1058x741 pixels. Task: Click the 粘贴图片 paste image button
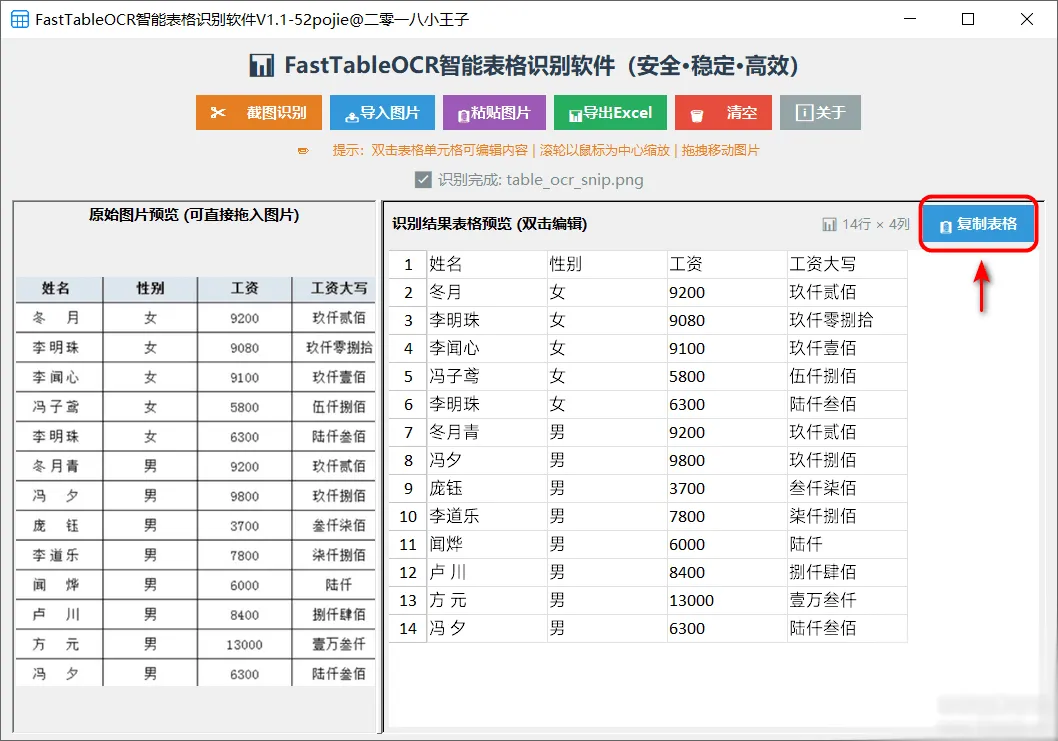coord(494,113)
